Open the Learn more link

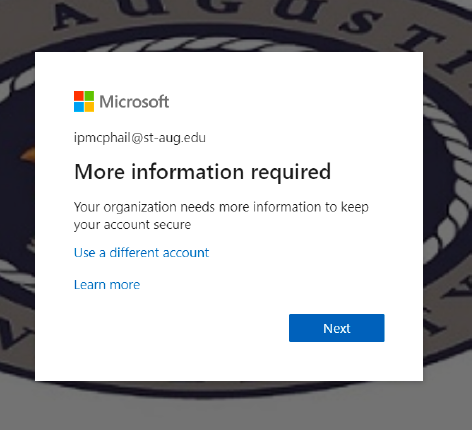coord(107,285)
